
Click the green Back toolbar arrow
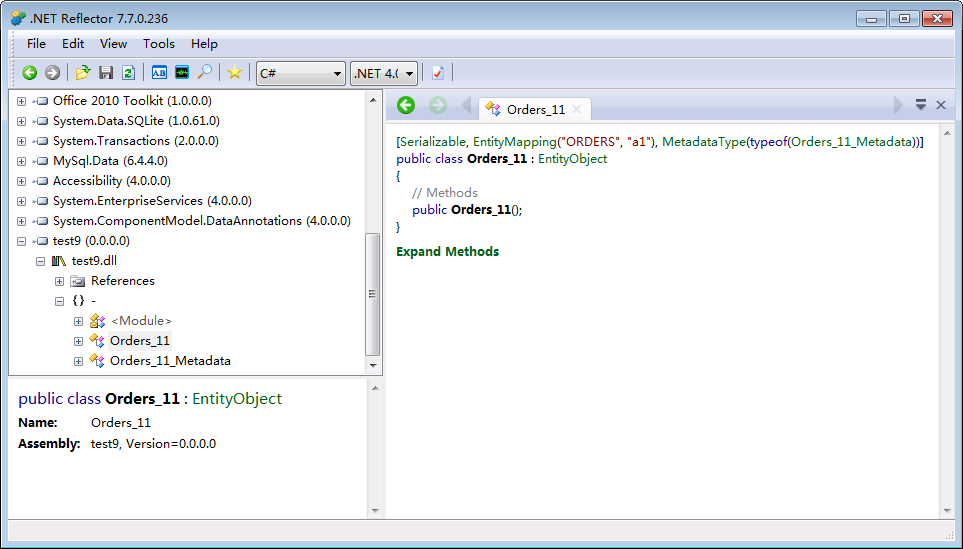pos(29,73)
